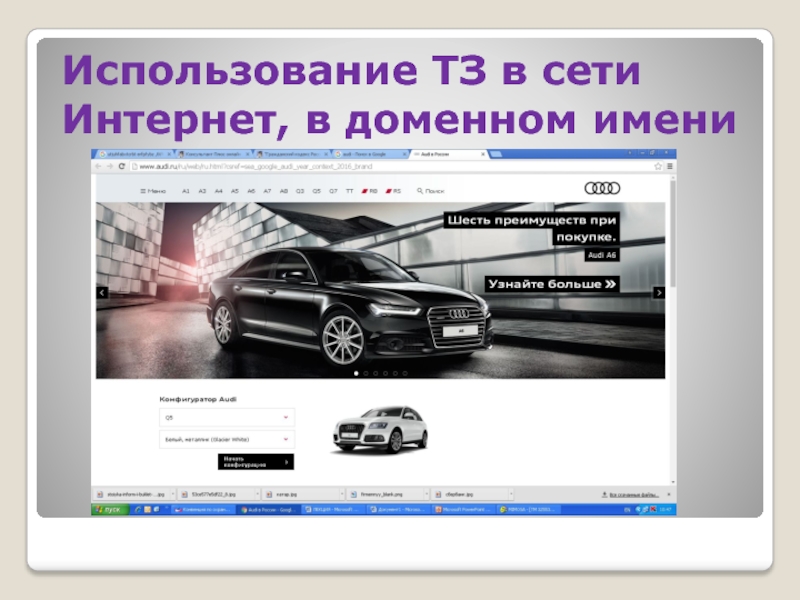The image size is (800, 600).
Task: Select the A8 model link
Action: coord(284,191)
